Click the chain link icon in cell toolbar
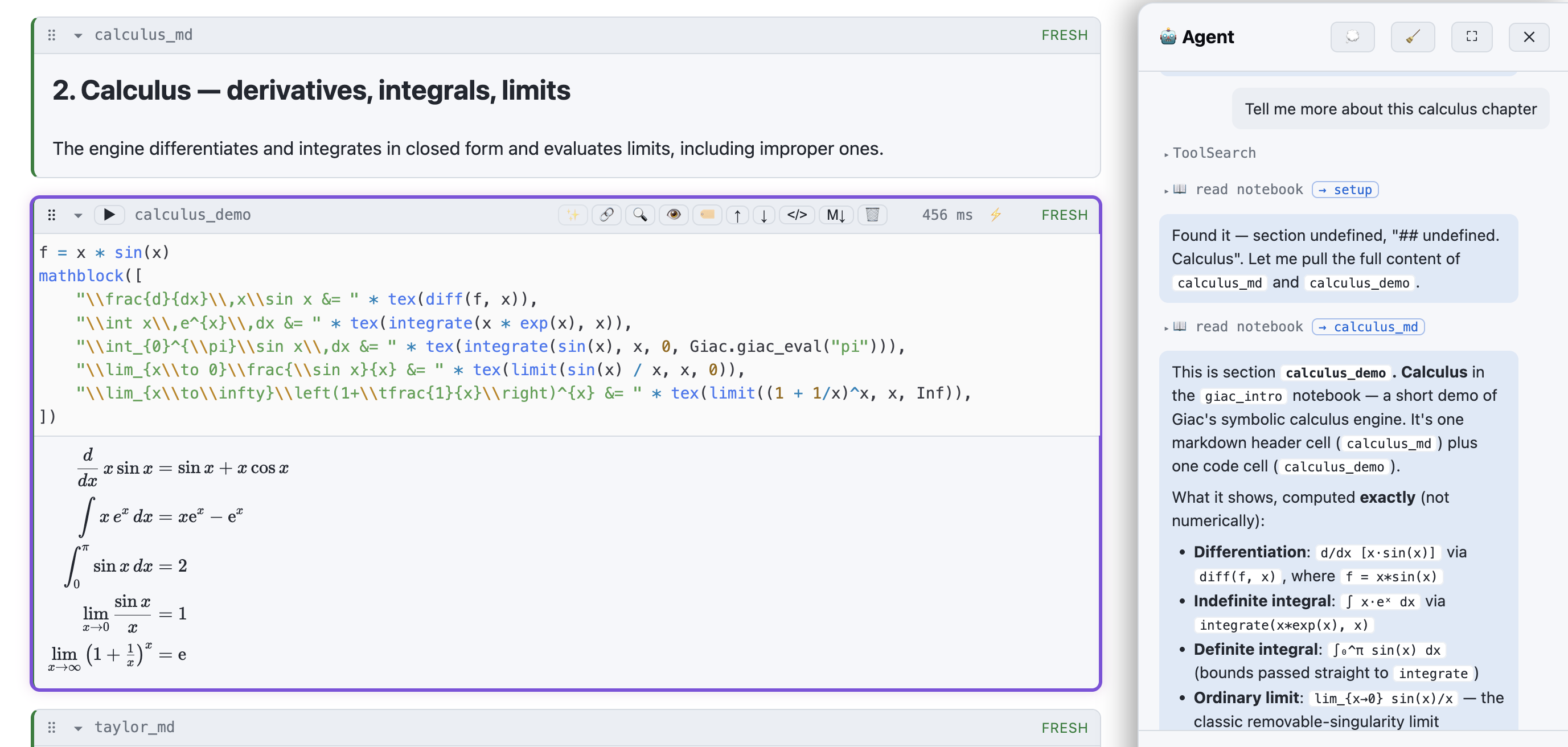The height and width of the screenshot is (747, 1568). pyautogui.click(x=606, y=214)
